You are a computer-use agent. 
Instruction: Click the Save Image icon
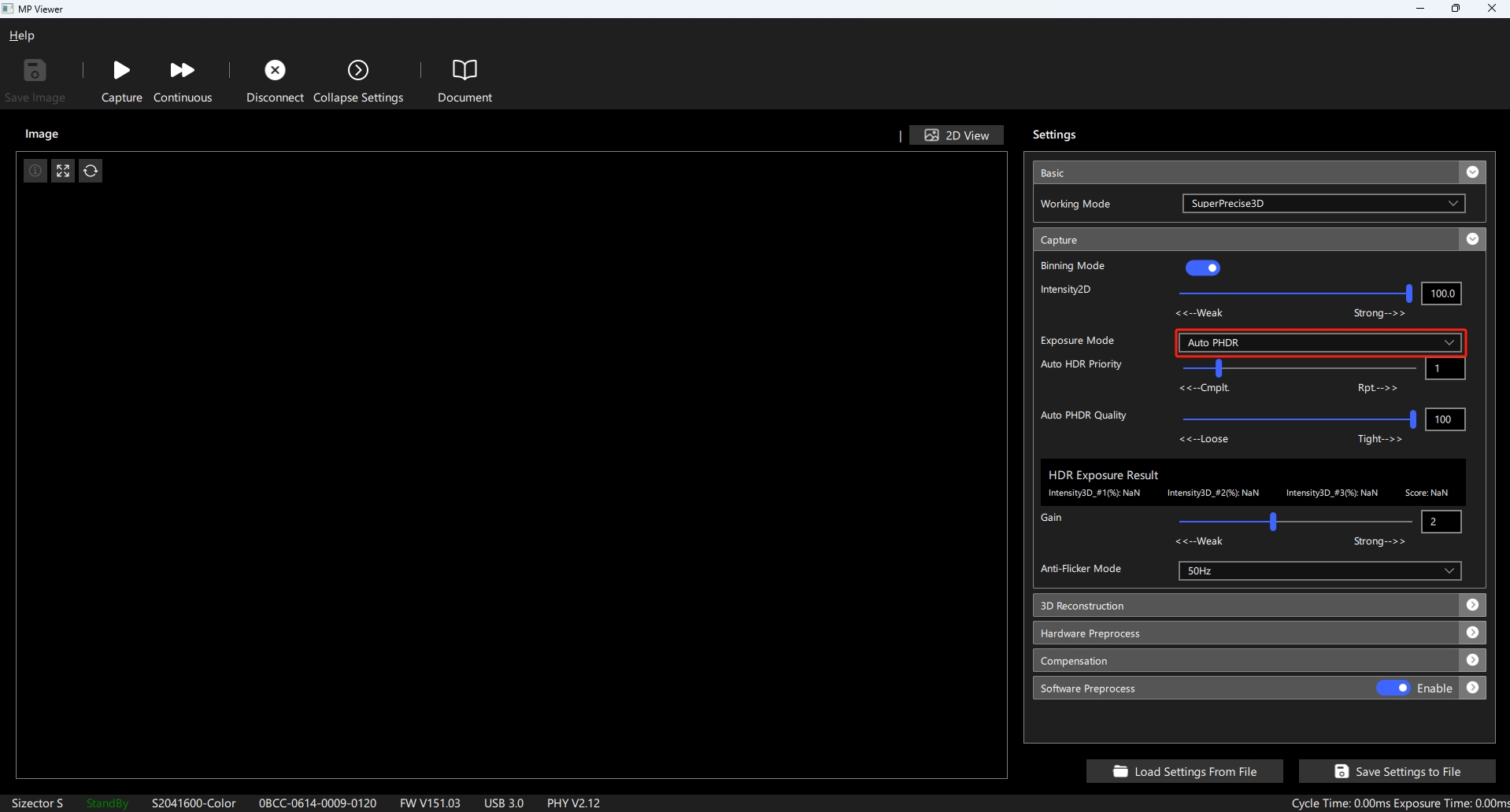pyautogui.click(x=35, y=70)
